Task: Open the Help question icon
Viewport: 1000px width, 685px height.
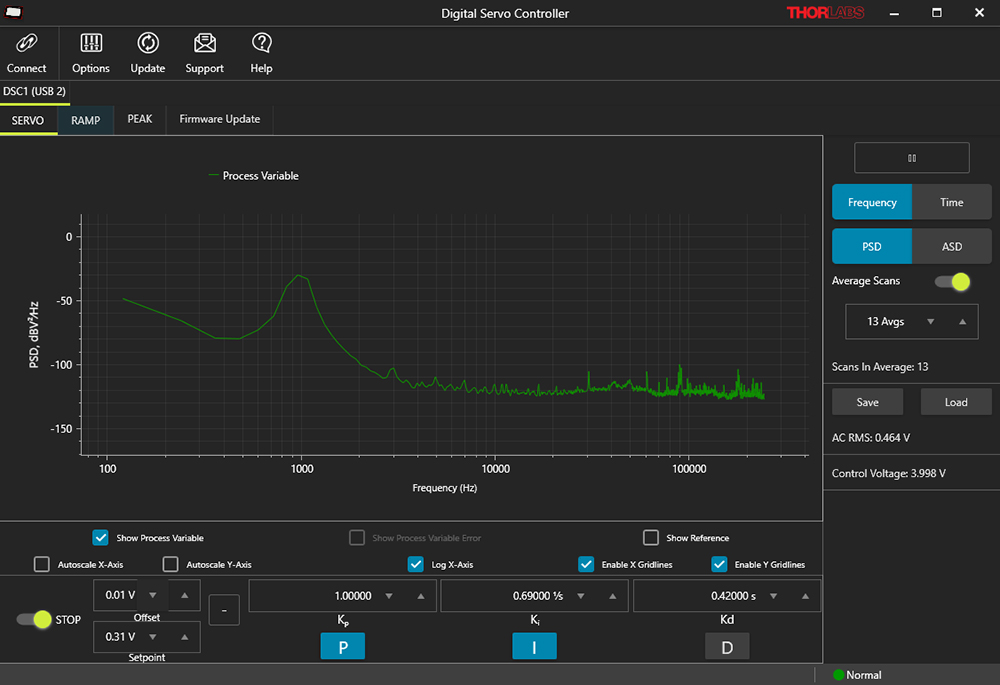Action: [261, 44]
